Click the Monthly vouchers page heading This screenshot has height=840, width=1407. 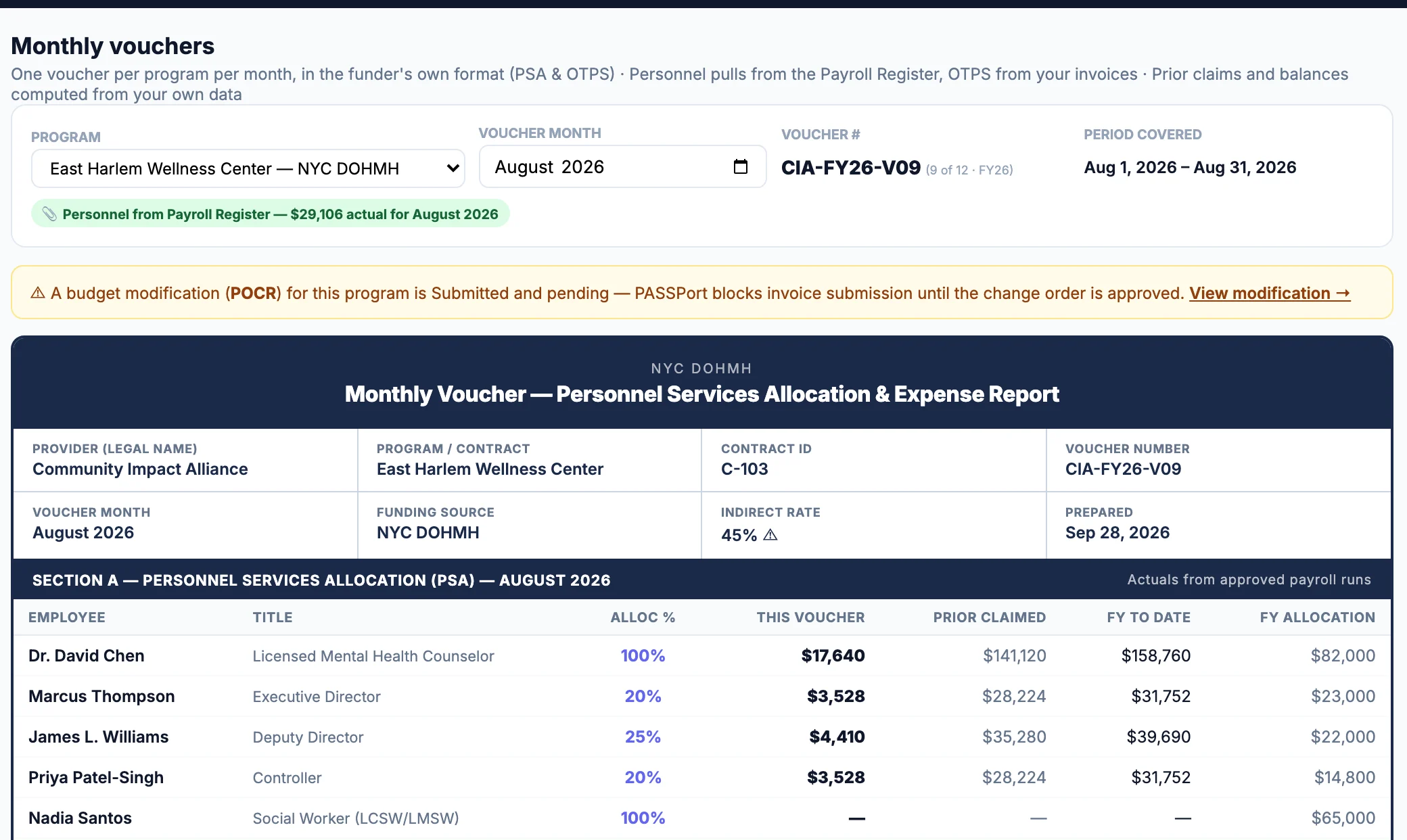[112, 46]
